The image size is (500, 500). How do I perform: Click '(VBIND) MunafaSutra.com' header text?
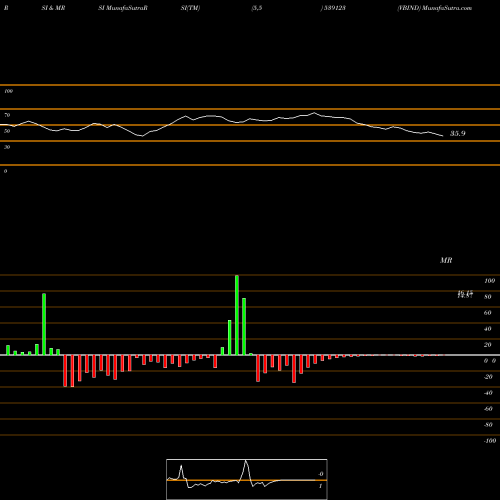click(434, 8)
